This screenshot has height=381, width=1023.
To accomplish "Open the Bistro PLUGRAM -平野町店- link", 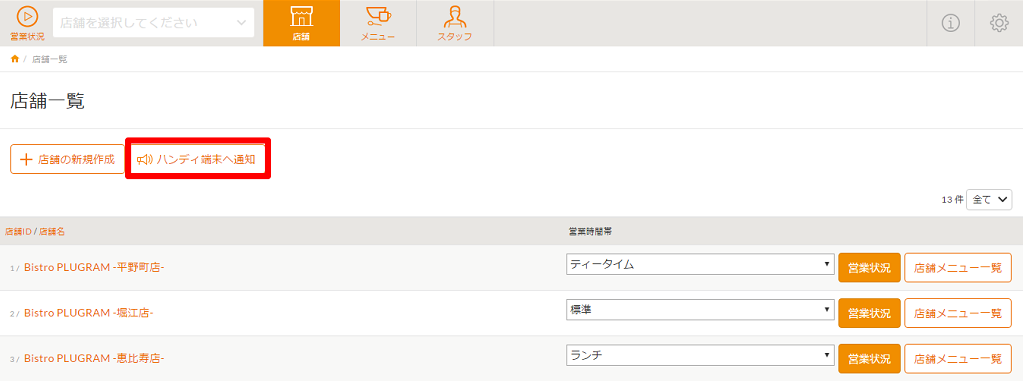I will pyautogui.click(x=93, y=267).
